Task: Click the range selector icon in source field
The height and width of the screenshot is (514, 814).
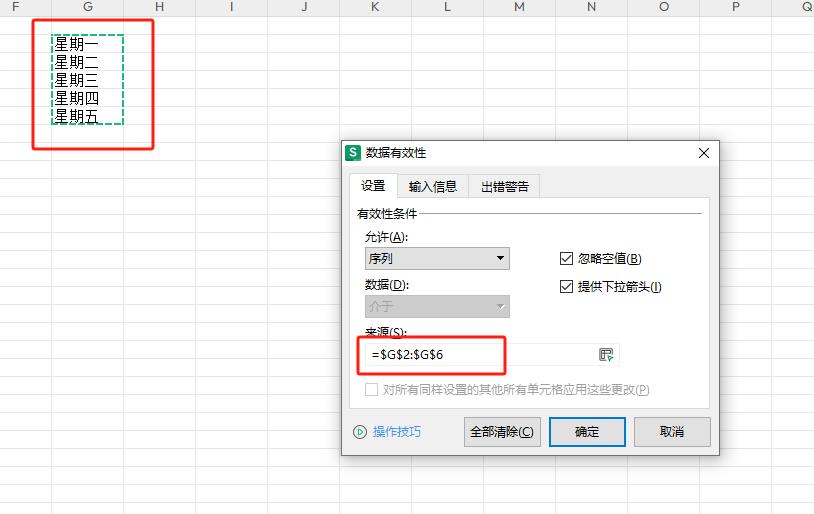Action: [606, 355]
